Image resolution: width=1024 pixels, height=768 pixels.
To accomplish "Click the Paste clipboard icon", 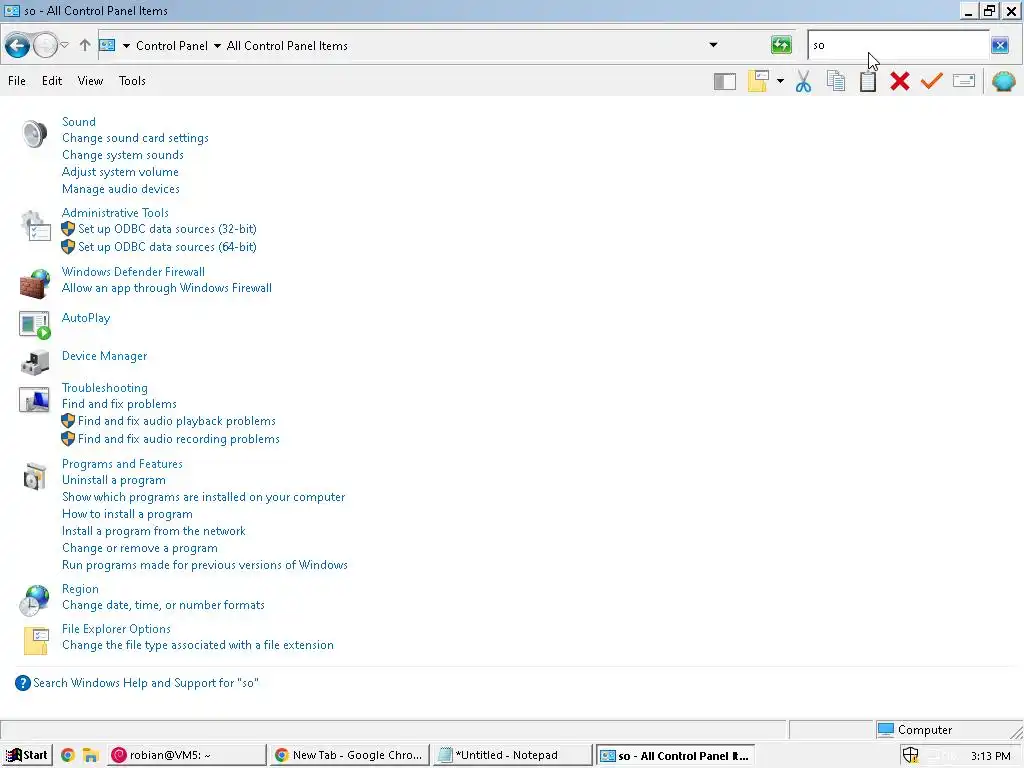I will coord(868,82).
